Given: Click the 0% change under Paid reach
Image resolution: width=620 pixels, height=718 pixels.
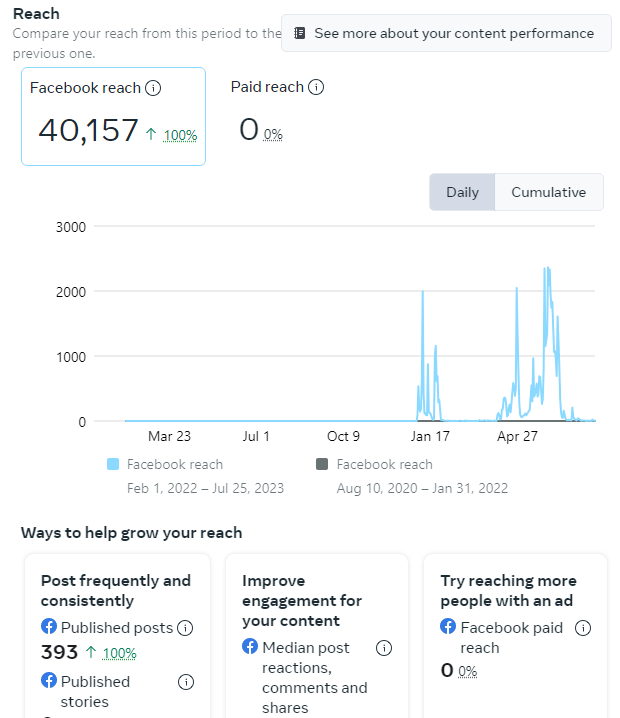Looking at the screenshot, I should (x=273, y=135).
